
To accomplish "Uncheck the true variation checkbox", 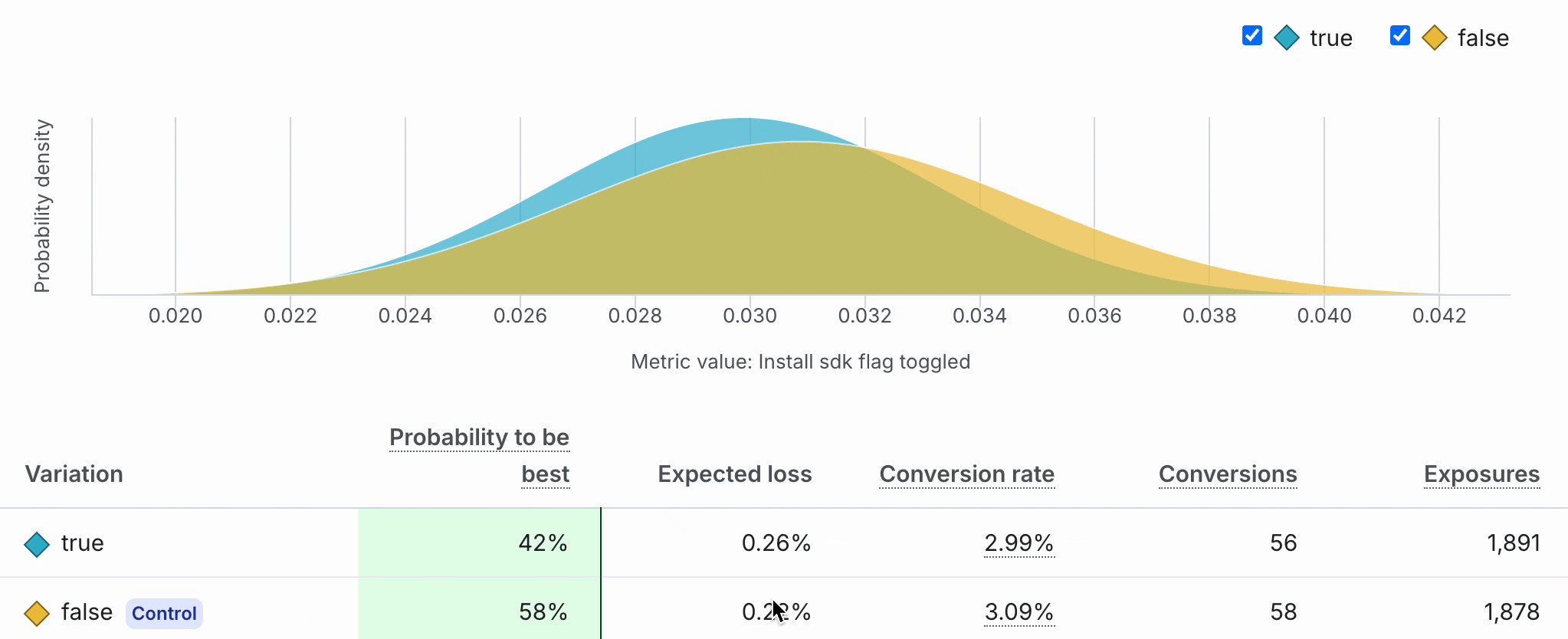I will tap(1252, 36).
